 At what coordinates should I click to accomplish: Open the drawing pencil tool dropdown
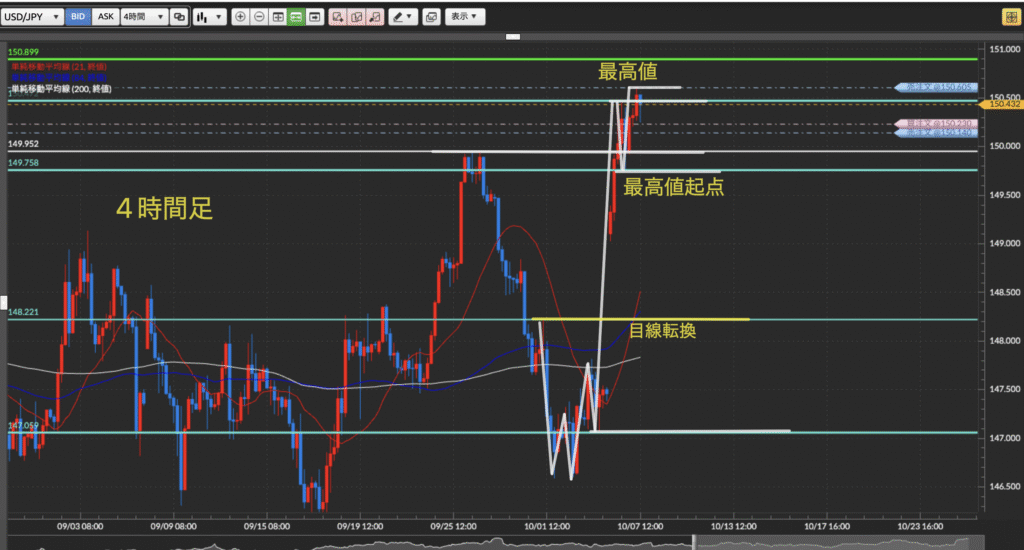pyautogui.click(x=403, y=17)
